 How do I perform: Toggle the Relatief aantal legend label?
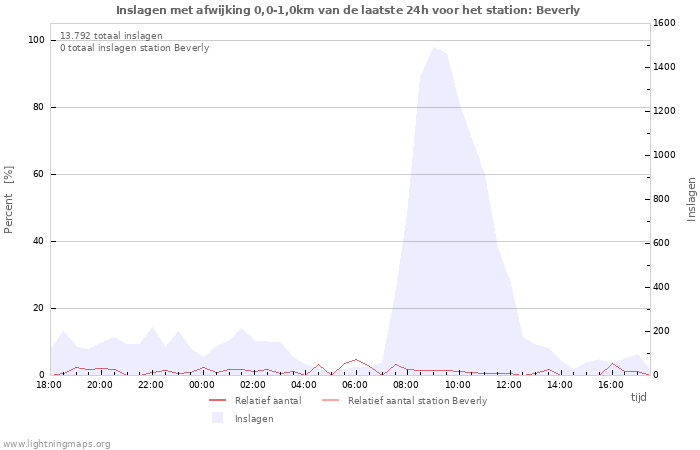pyautogui.click(x=267, y=400)
